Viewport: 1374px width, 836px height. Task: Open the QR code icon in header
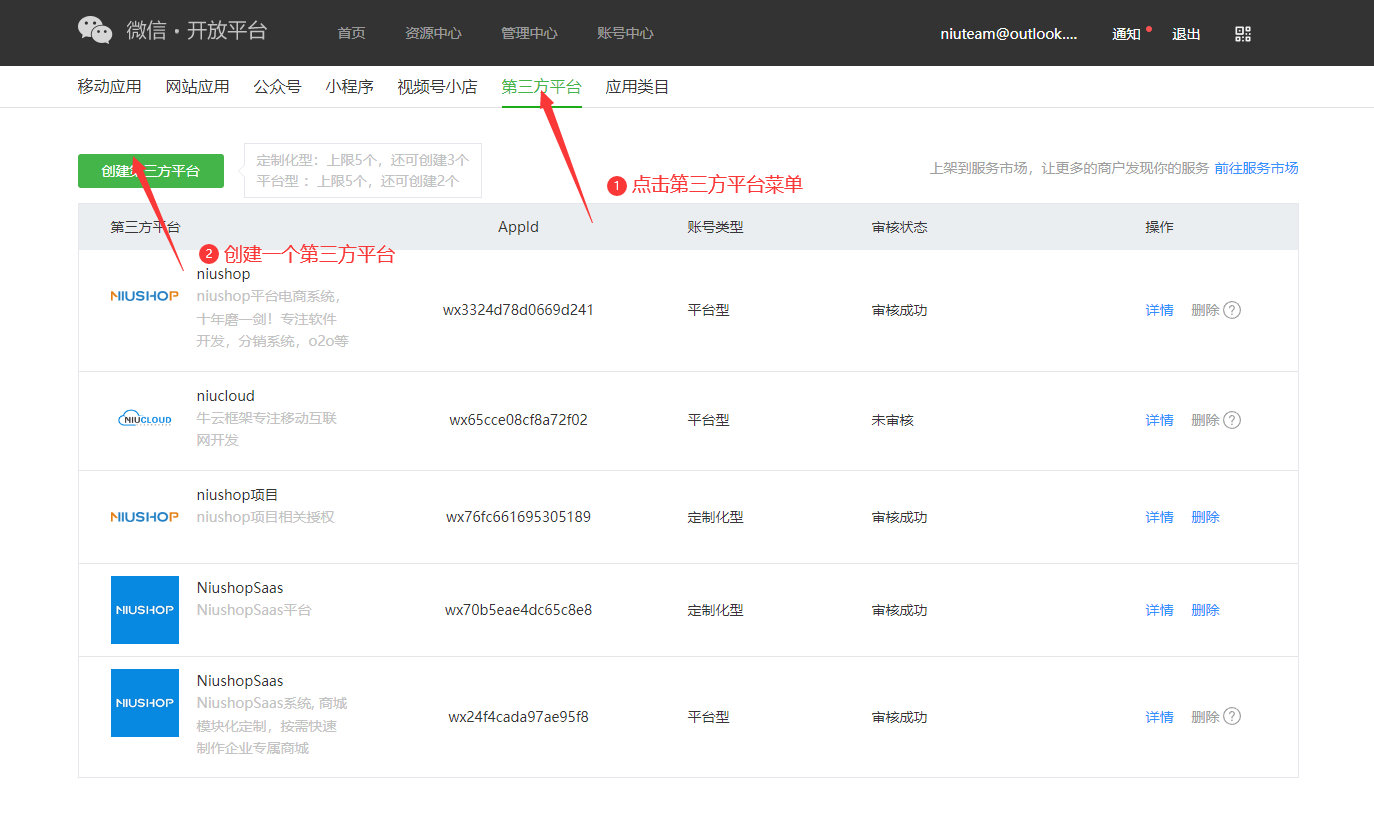point(1243,34)
